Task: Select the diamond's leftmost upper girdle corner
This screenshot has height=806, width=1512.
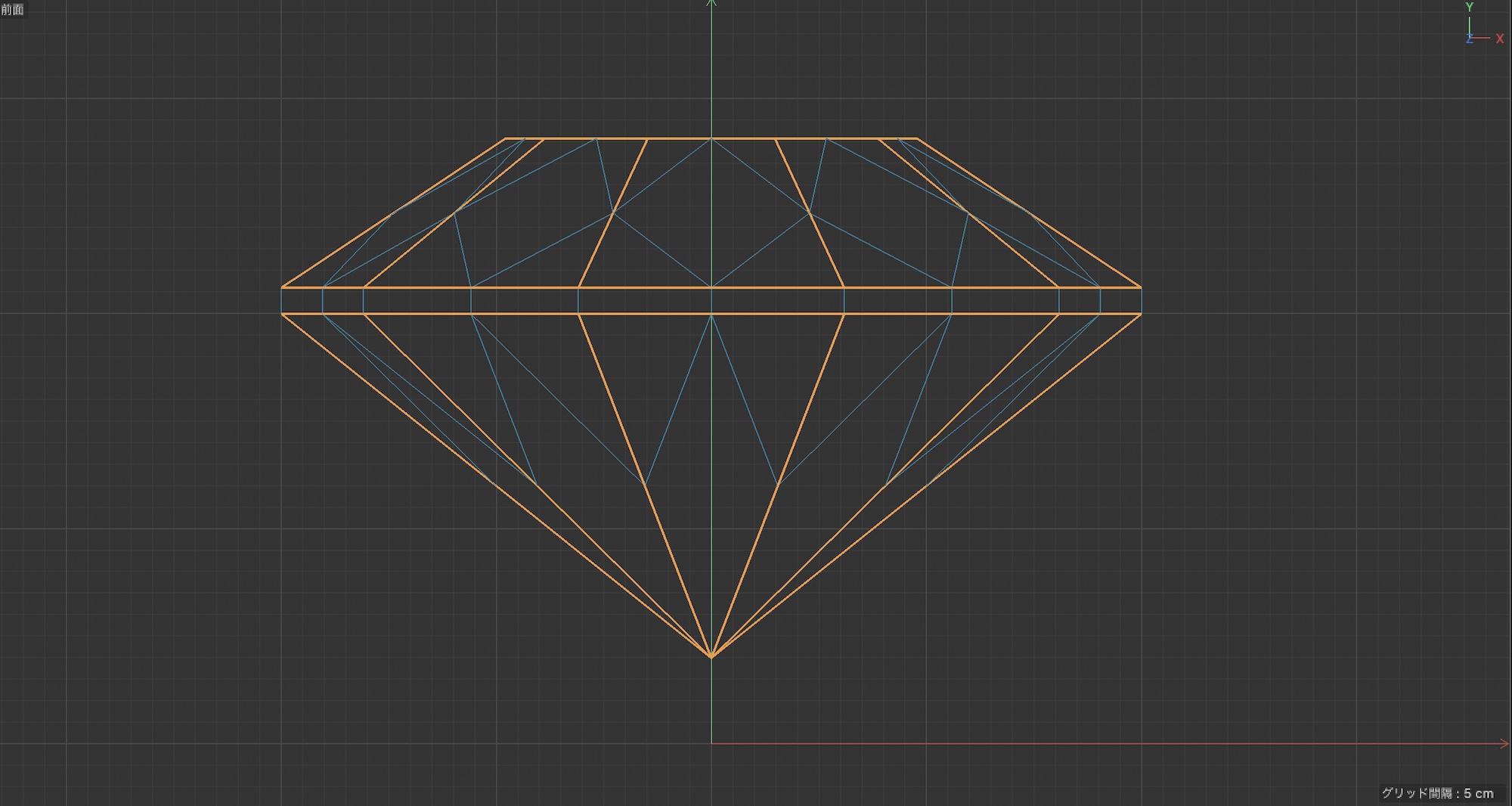Action: 282,287
